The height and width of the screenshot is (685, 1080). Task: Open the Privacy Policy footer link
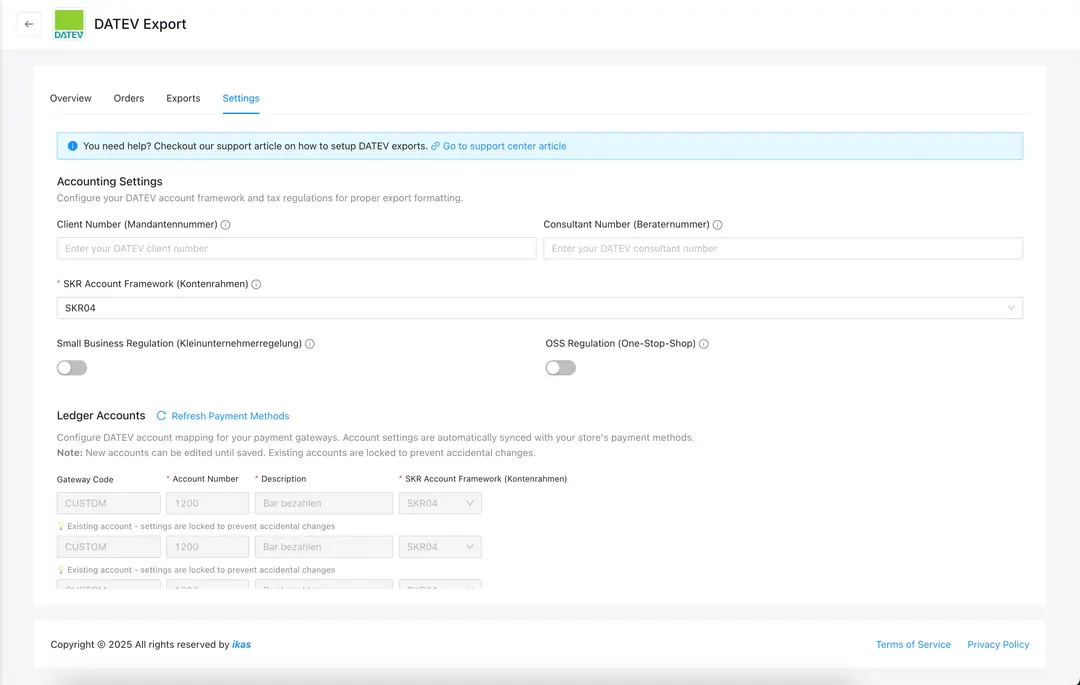pyautogui.click(x=998, y=645)
